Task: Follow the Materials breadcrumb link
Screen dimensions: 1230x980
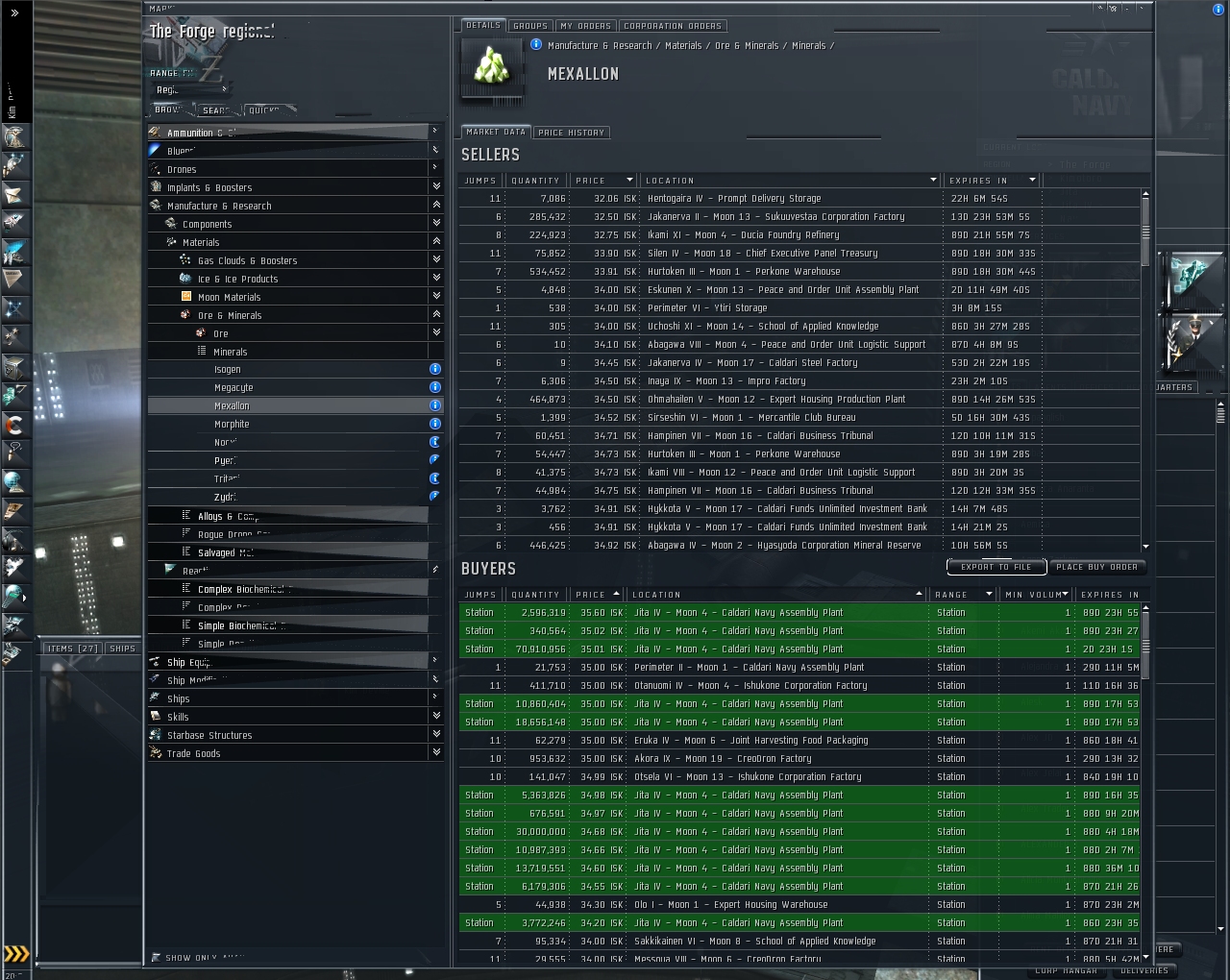Action: coord(683,45)
